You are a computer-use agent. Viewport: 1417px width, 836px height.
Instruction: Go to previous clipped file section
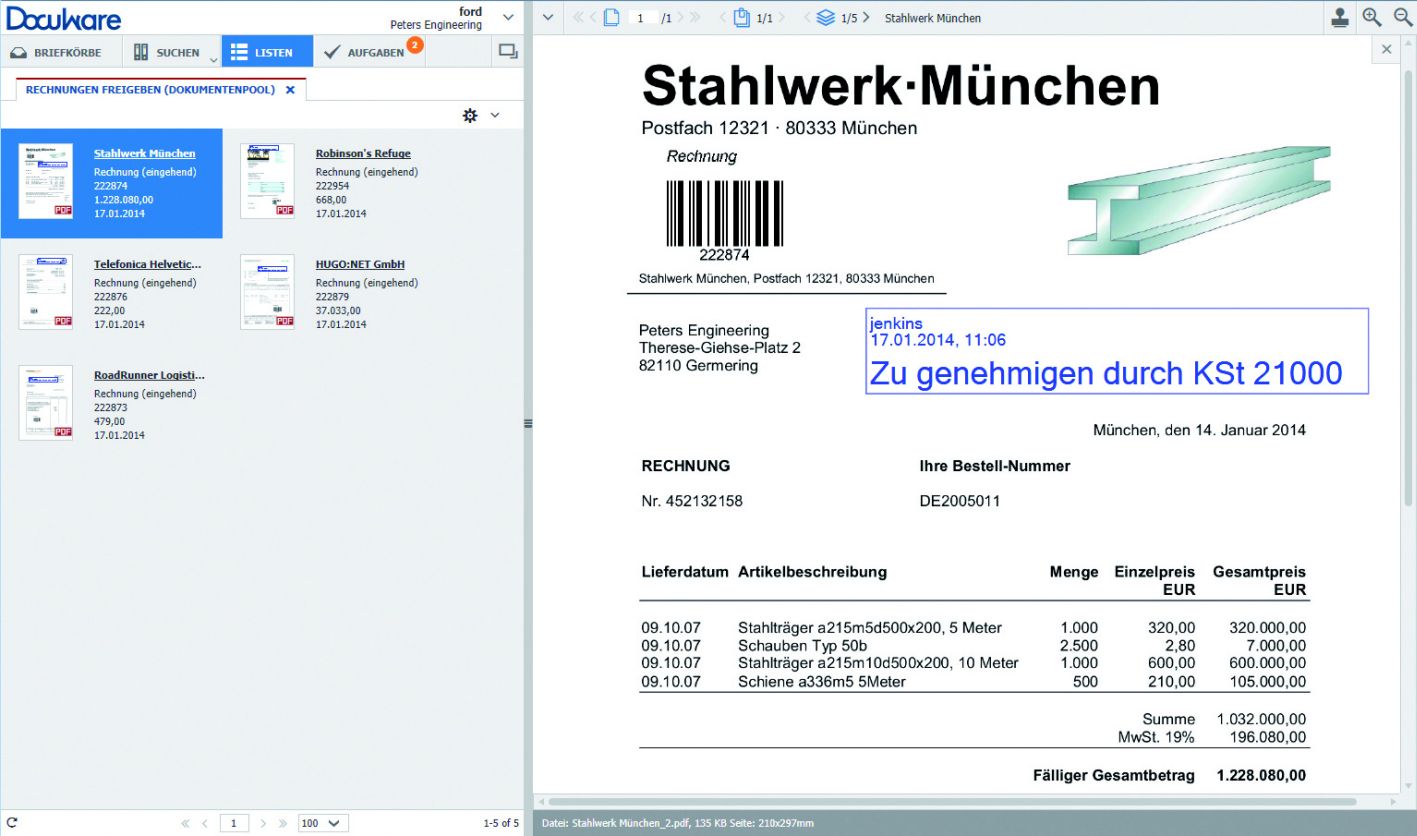pyautogui.click(x=723, y=17)
